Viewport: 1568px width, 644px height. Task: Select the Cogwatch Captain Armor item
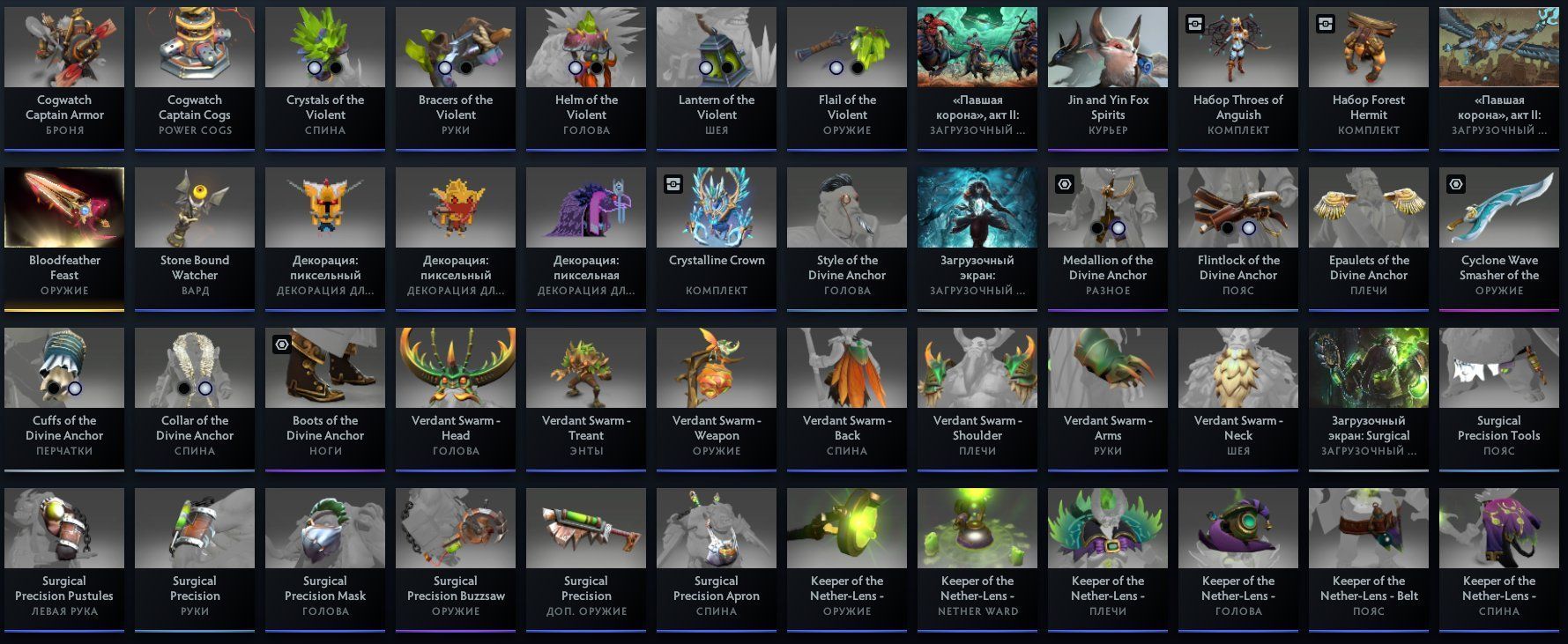(x=64, y=79)
